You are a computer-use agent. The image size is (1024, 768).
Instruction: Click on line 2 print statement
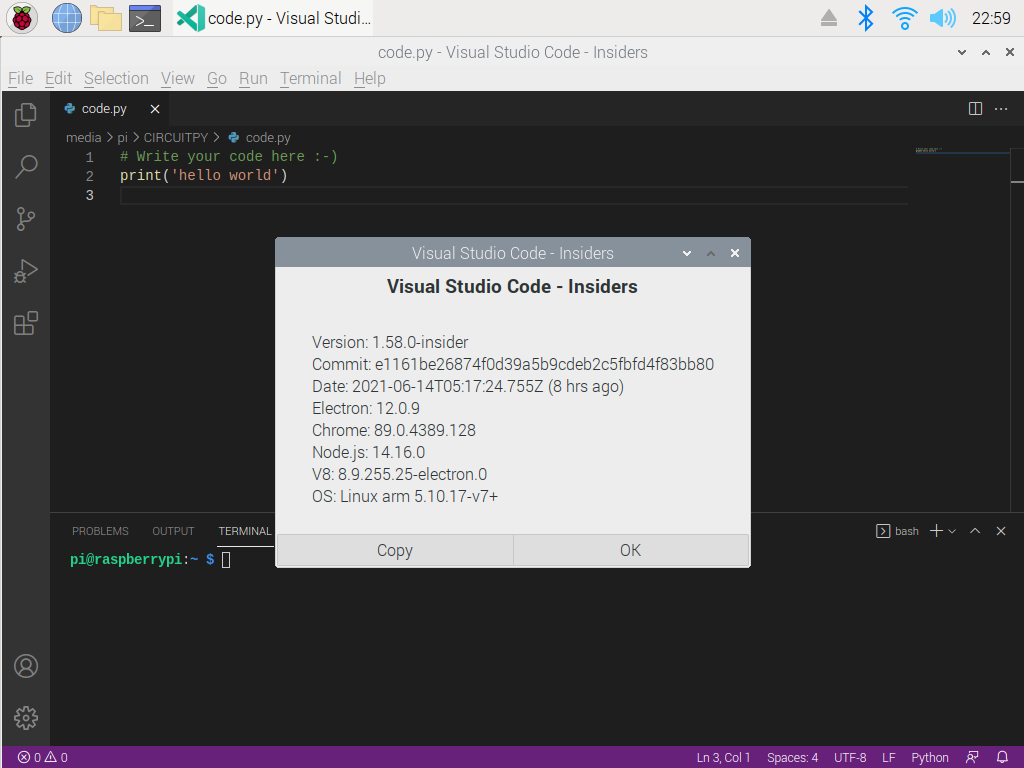click(x=204, y=175)
